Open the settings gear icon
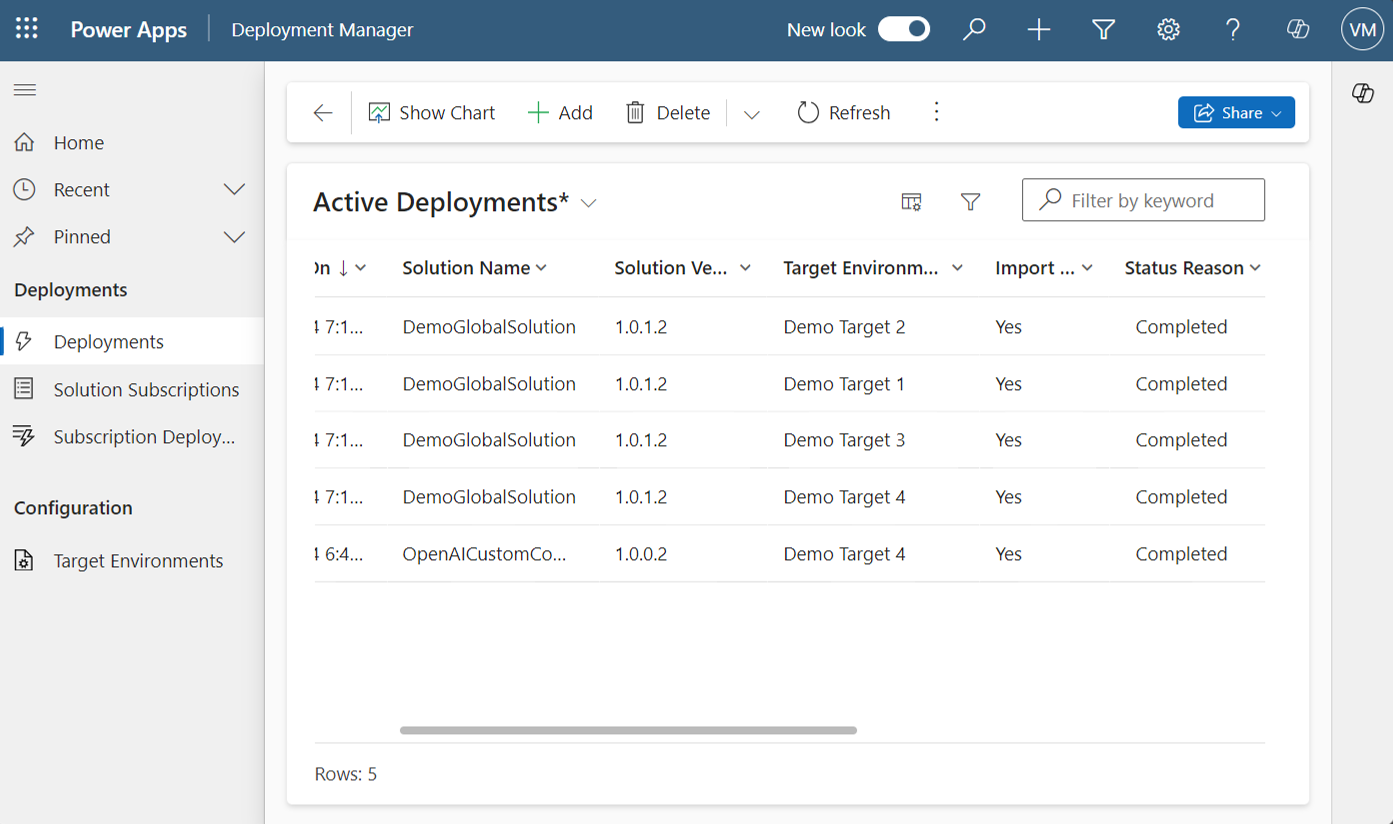This screenshot has height=824, width=1393. tap(1168, 30)
